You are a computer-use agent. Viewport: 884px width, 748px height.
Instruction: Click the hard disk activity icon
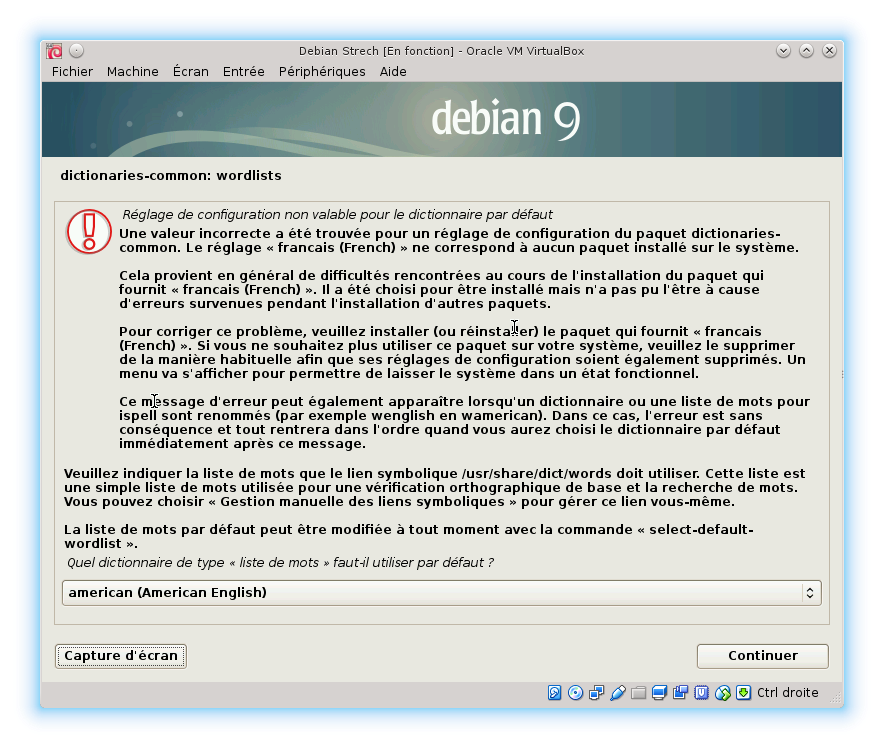click(x=554, y=693)
